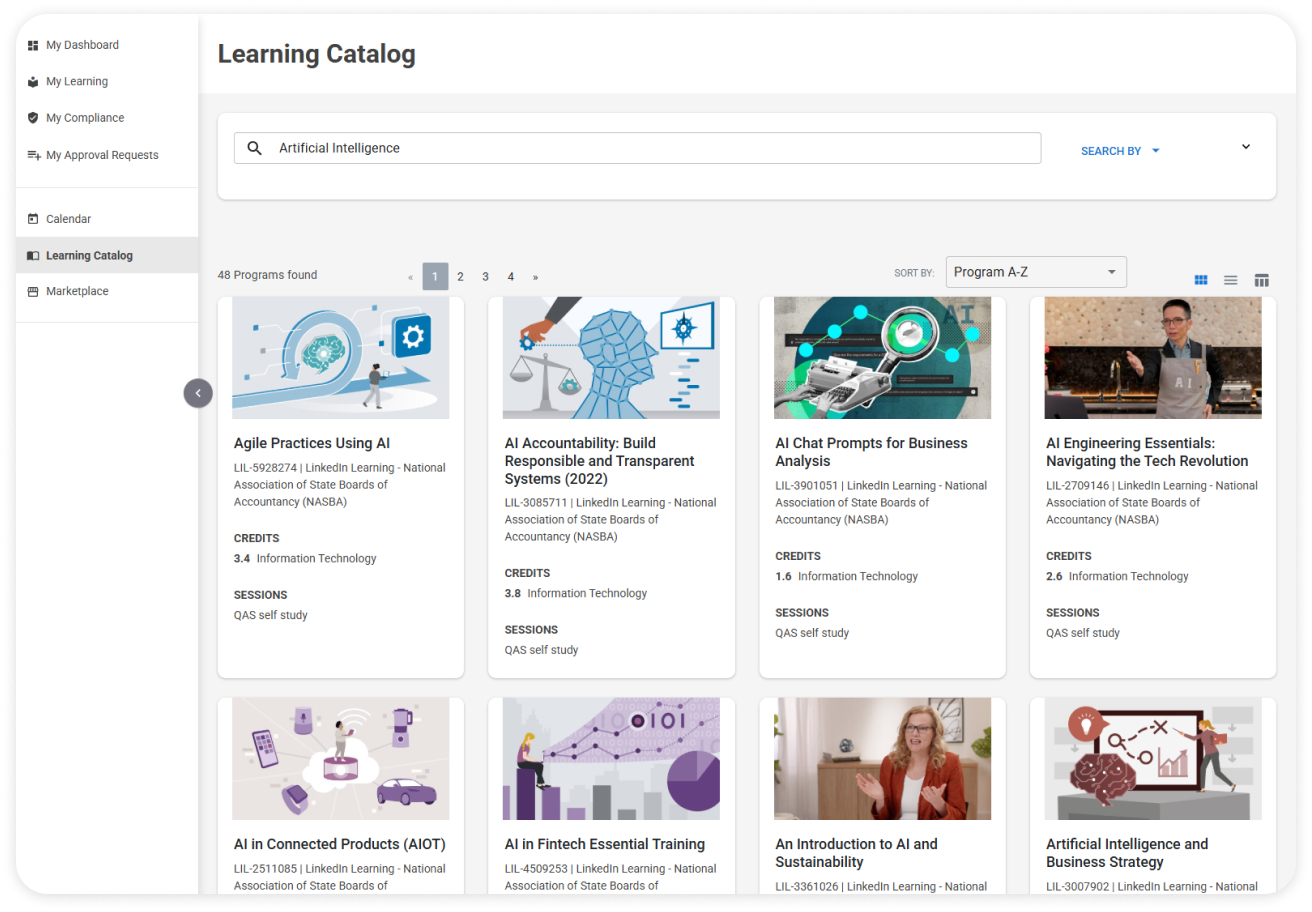
Task: Click the AI Chat Prompts typewriter thumbnail
Action: coord(883,357)
